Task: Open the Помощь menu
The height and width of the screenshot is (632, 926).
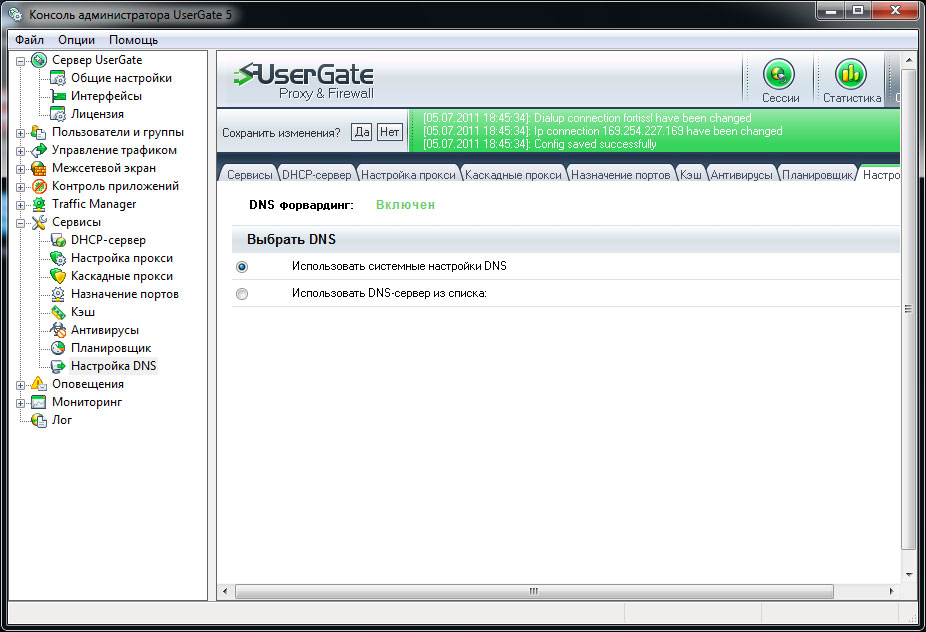Action: click(133, 40)
